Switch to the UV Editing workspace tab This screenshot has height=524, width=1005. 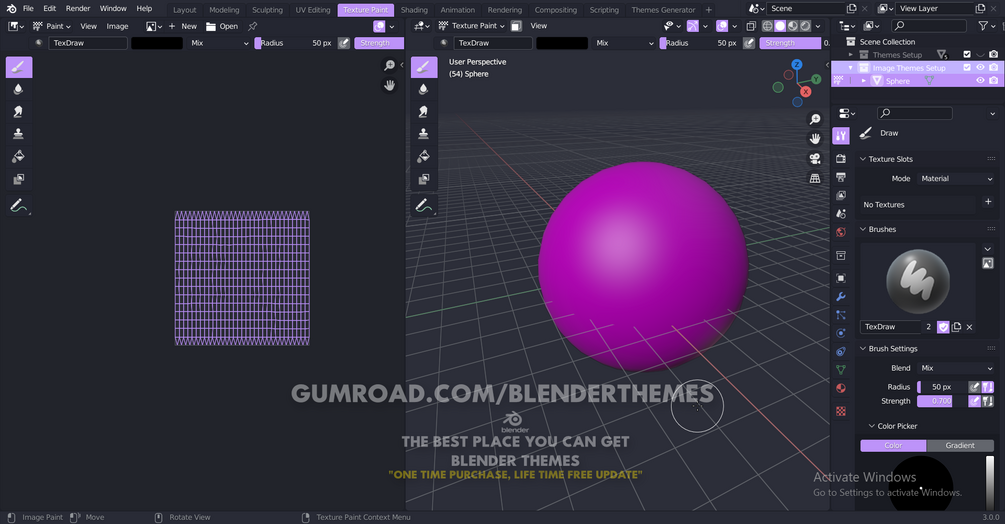tap(313, 10)
